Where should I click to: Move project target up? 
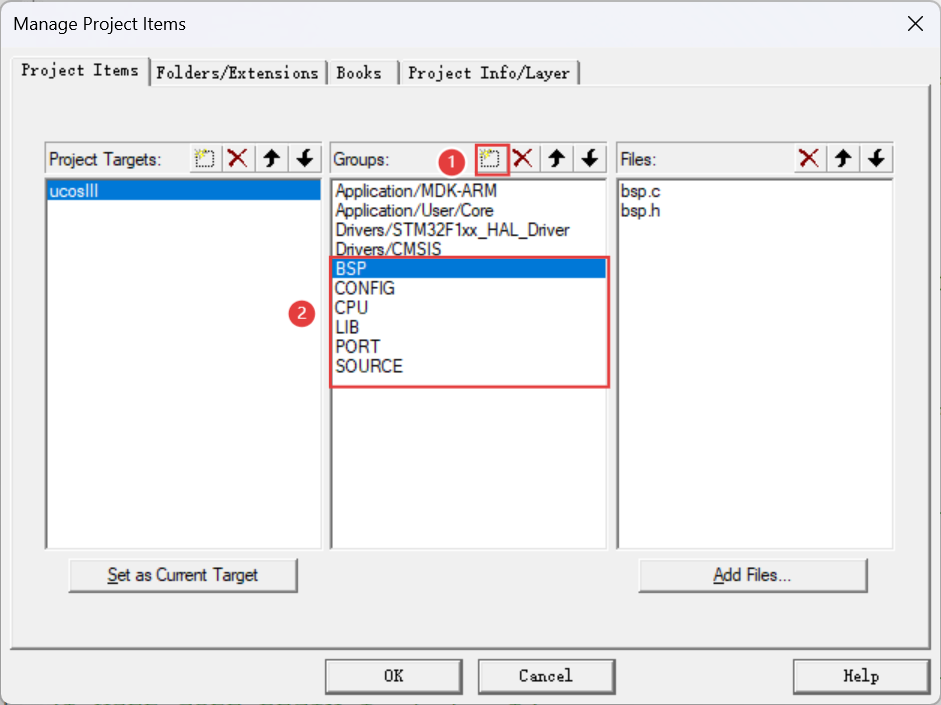(272, 159)
